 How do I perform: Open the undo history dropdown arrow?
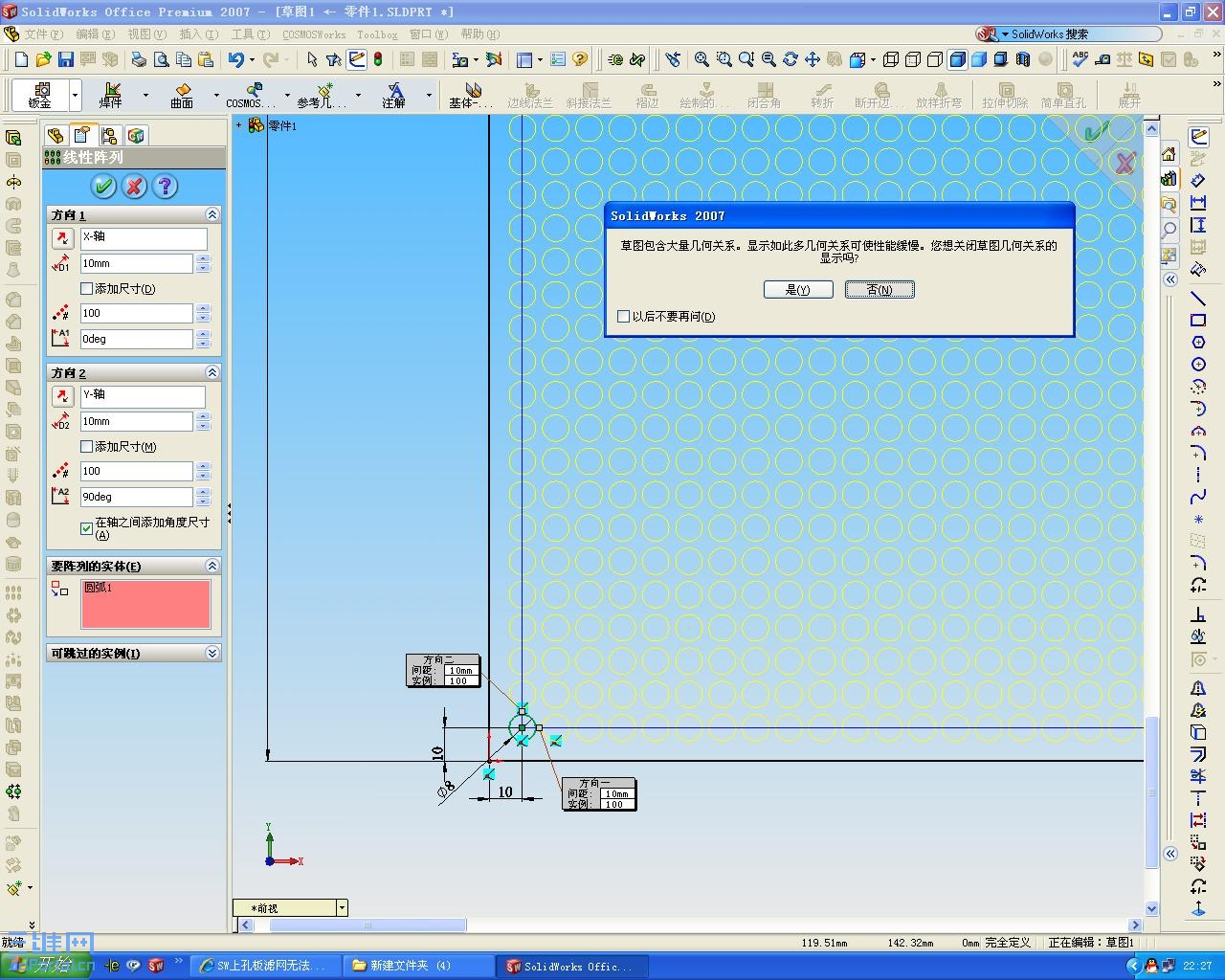point(252,59)
